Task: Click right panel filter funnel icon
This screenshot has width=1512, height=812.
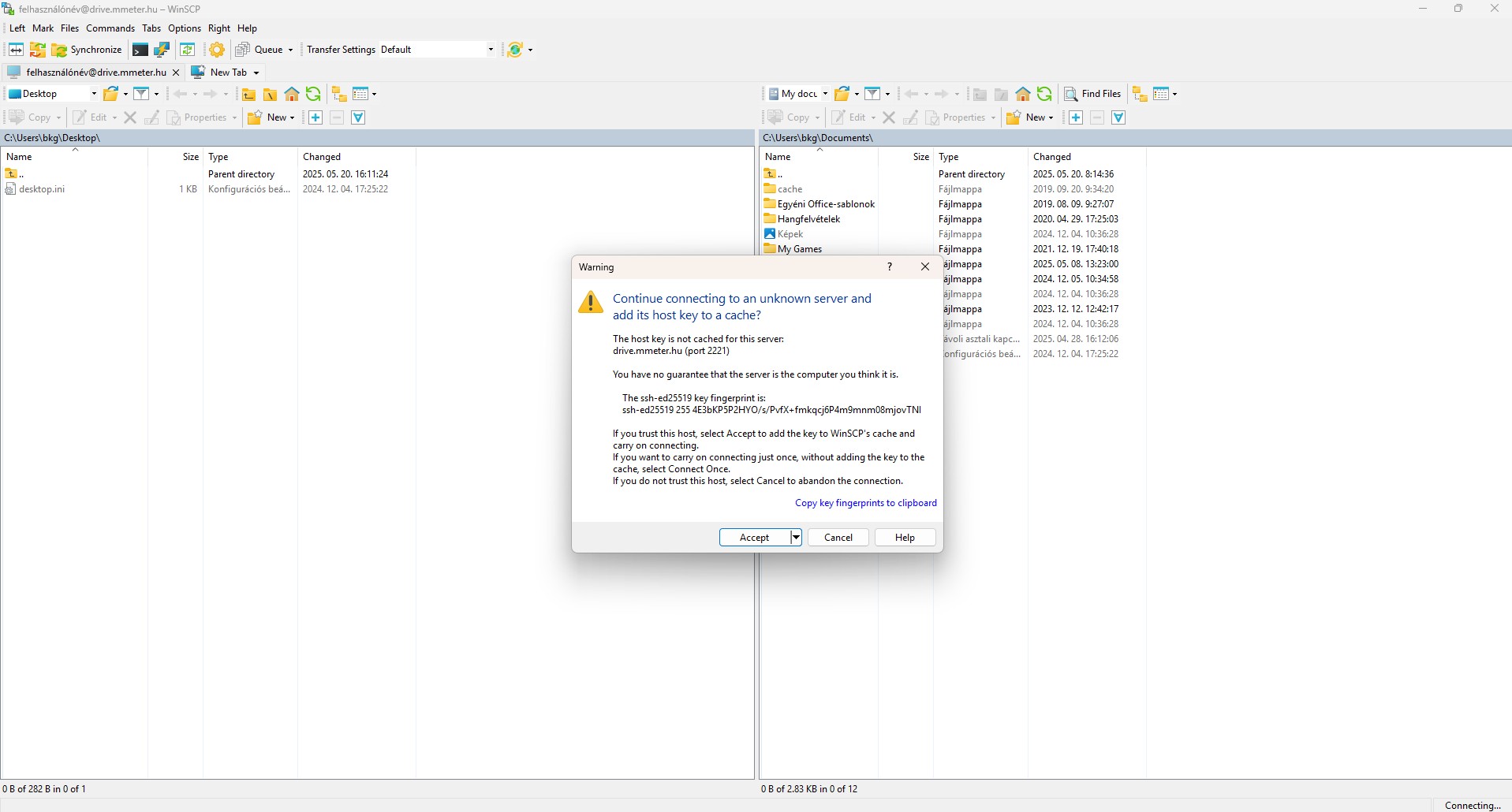Action: (x=872, y=94)
